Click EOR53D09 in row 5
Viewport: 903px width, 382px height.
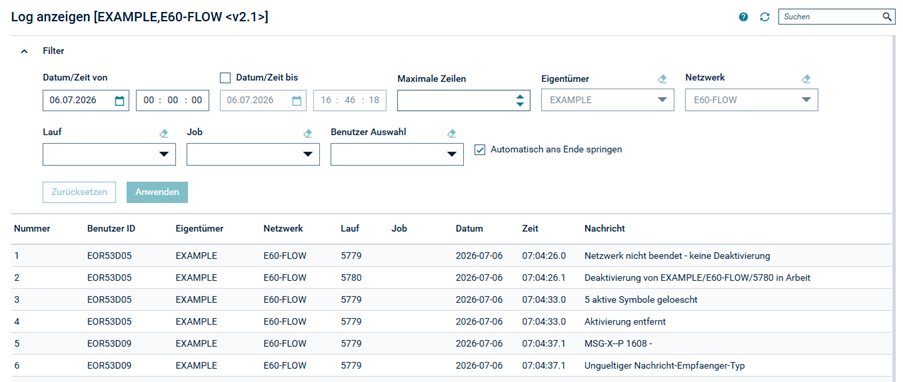pos(109,343)
